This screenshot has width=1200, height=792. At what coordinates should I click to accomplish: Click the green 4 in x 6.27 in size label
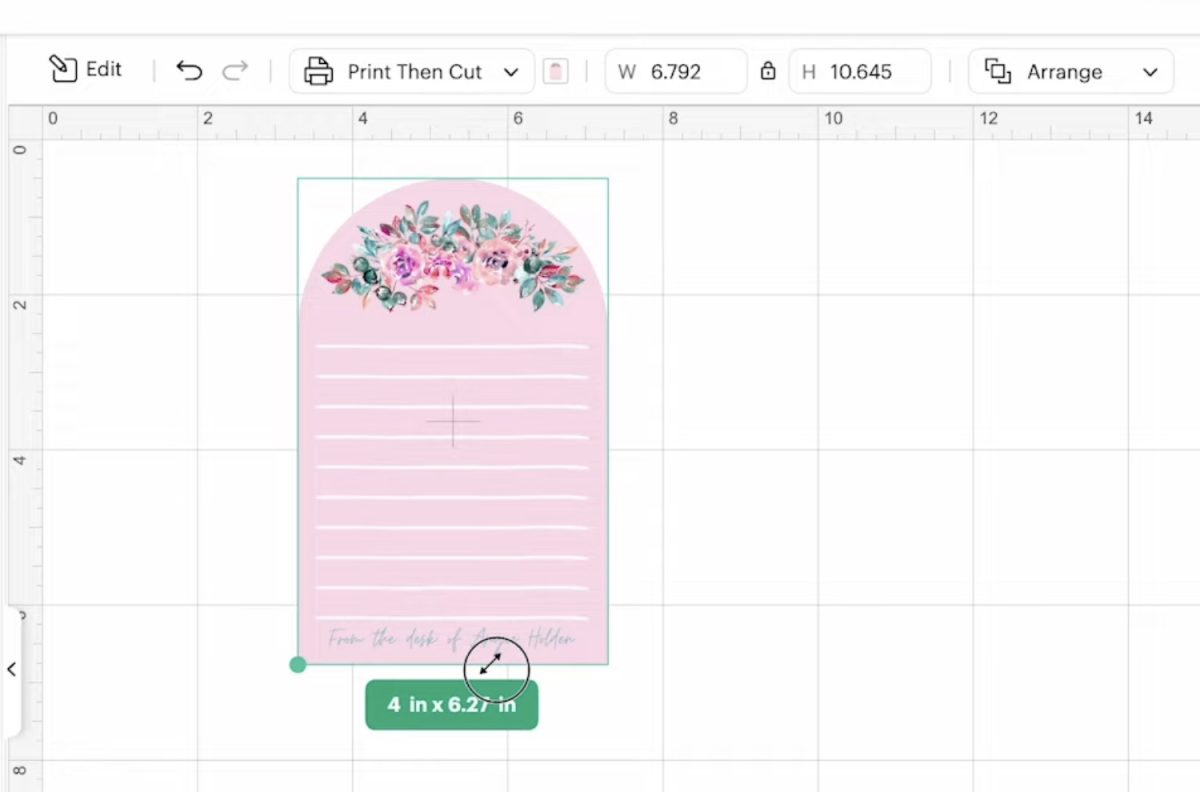pyautogui.click(x=451, y=705)
